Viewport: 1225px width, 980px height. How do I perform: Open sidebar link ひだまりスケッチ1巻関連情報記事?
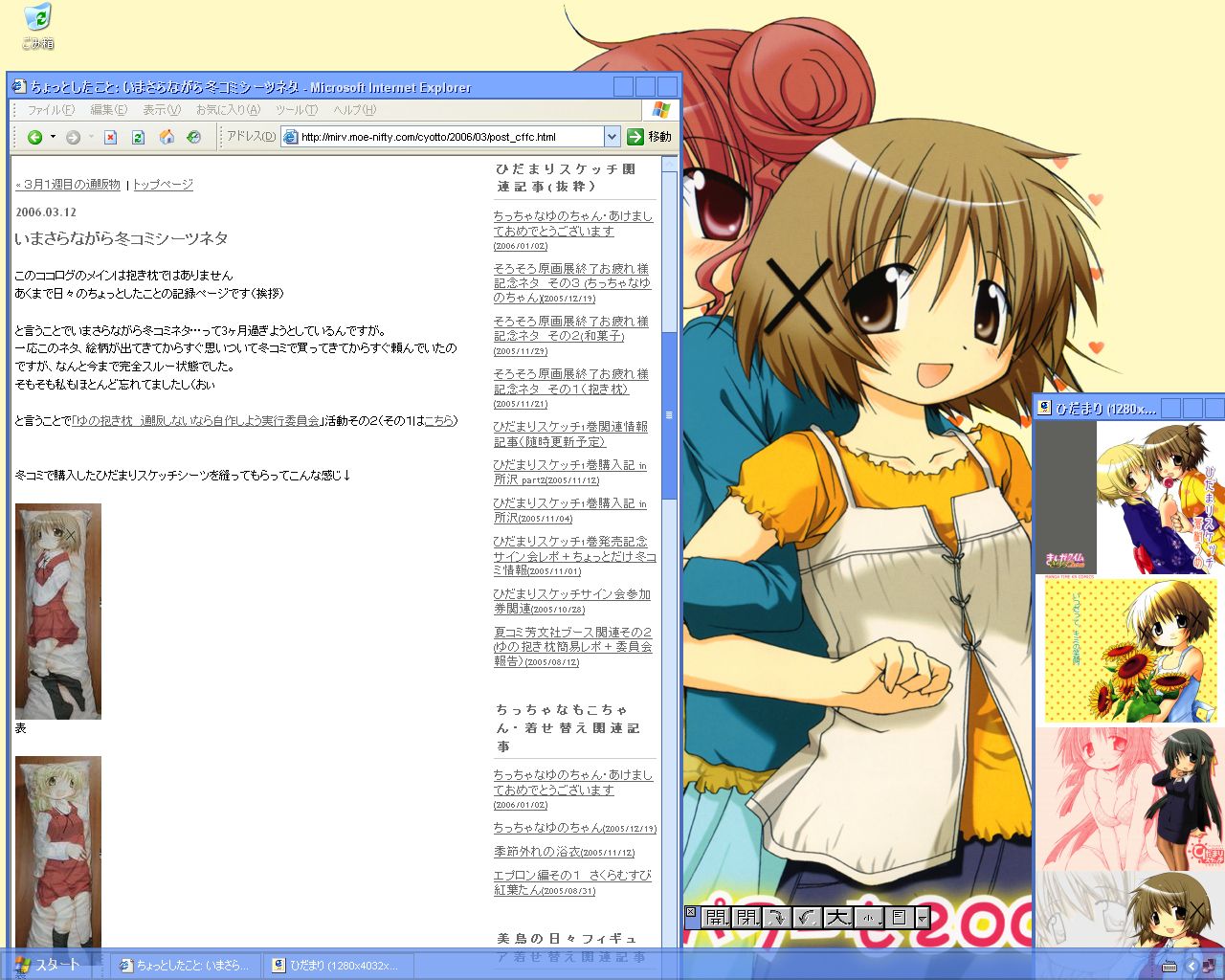570,434
